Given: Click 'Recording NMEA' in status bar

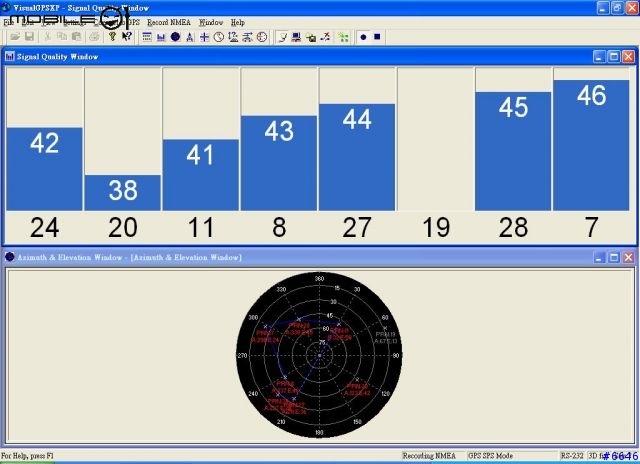Looking at the screenshot, I should [x=429, y=456].
